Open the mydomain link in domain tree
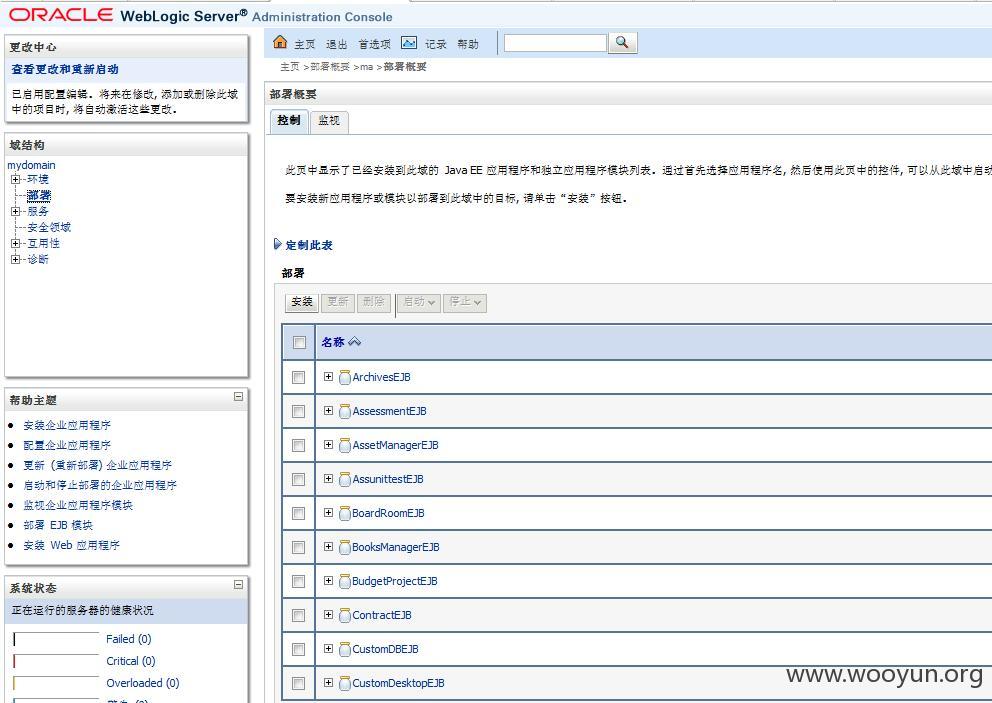 [x=32, y=165]
